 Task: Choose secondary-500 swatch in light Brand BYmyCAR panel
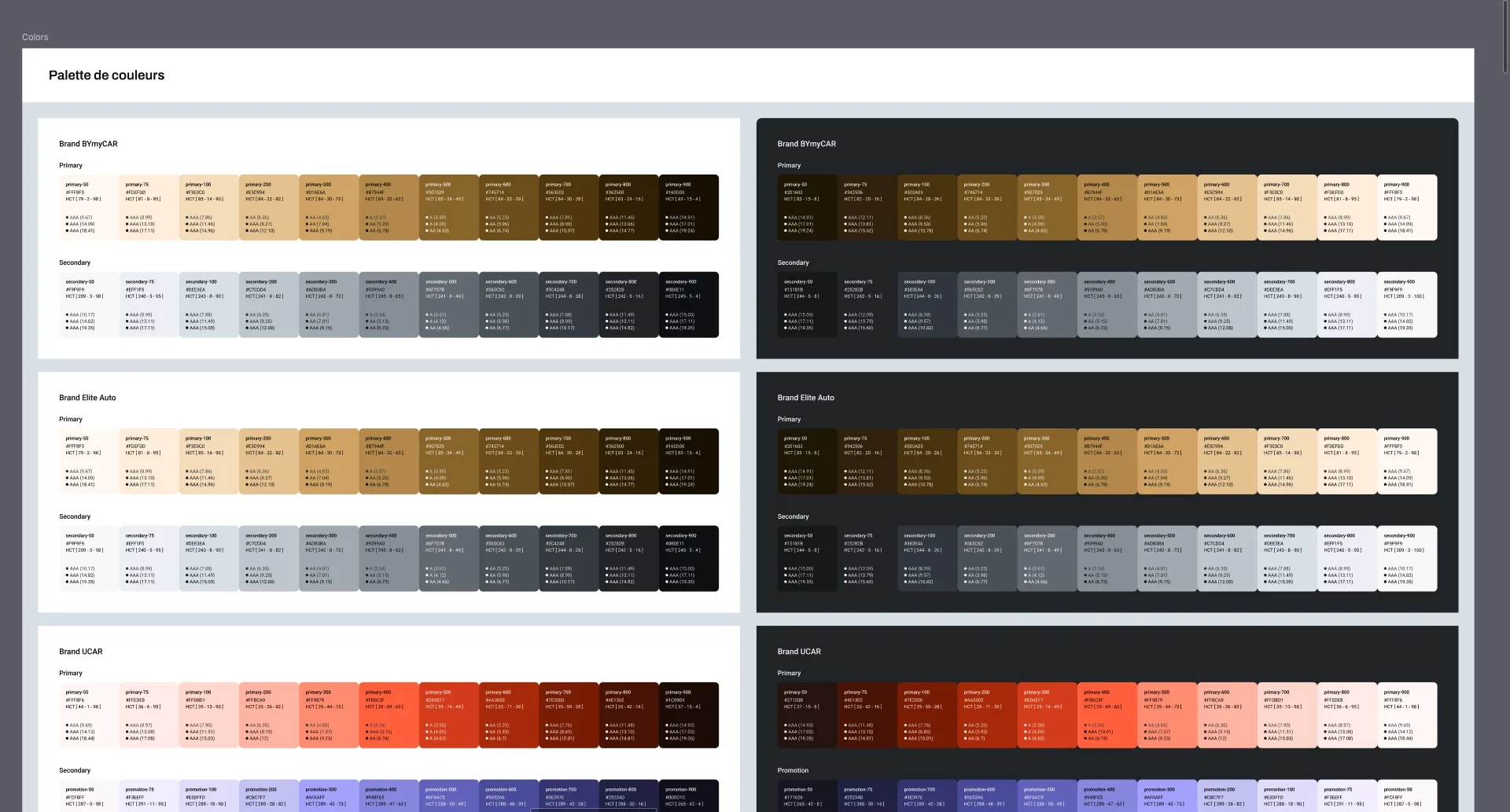pyautogui.click(x=449, y=305)
